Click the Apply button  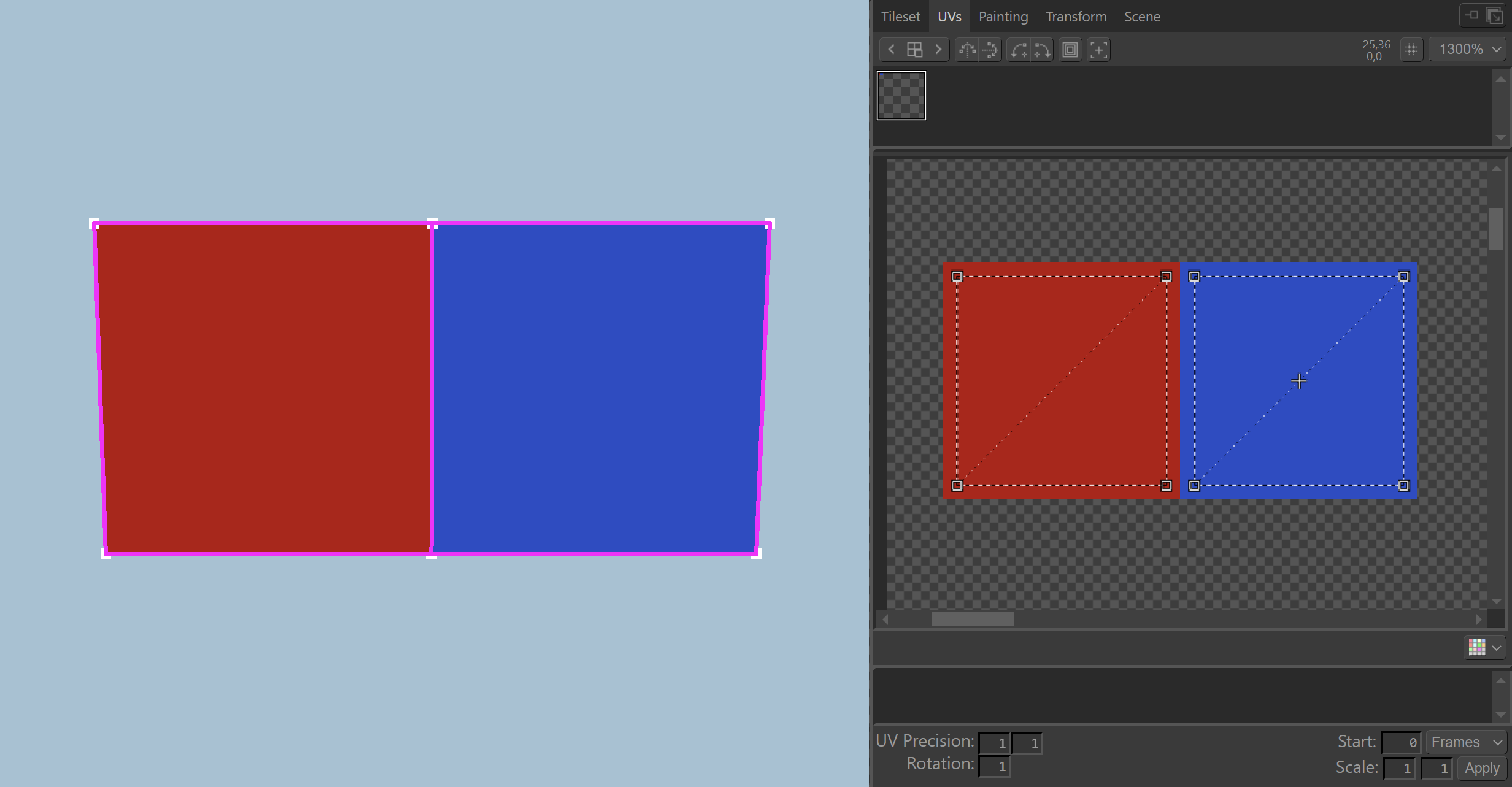tap(1482, 768)
